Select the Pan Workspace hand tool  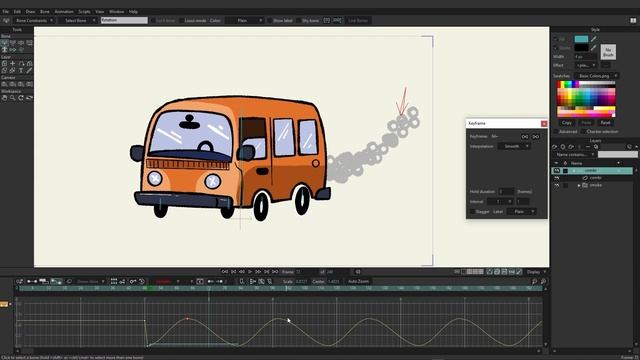click(x=4, y=98)
